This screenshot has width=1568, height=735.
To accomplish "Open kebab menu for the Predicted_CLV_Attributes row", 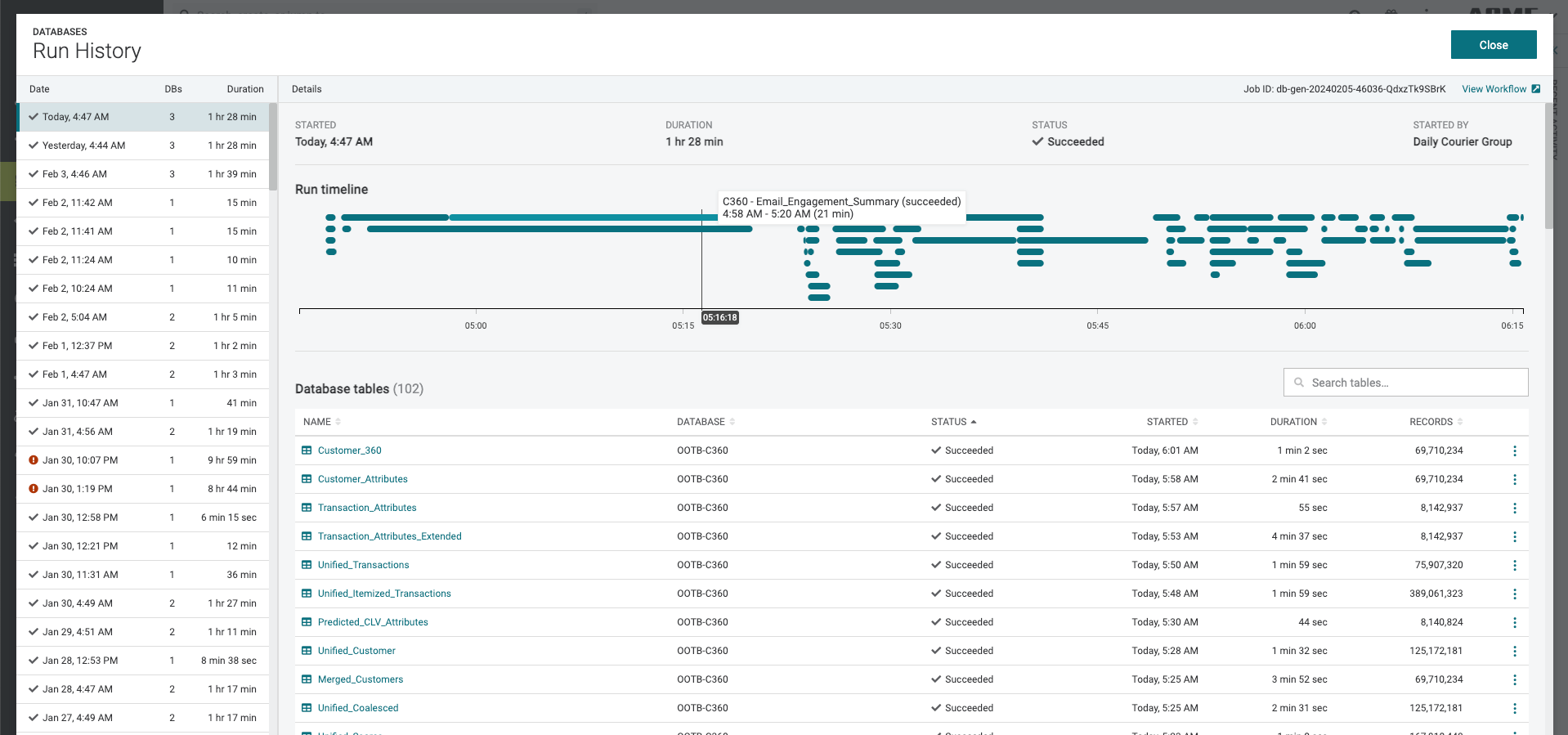I will (1514, 623).
